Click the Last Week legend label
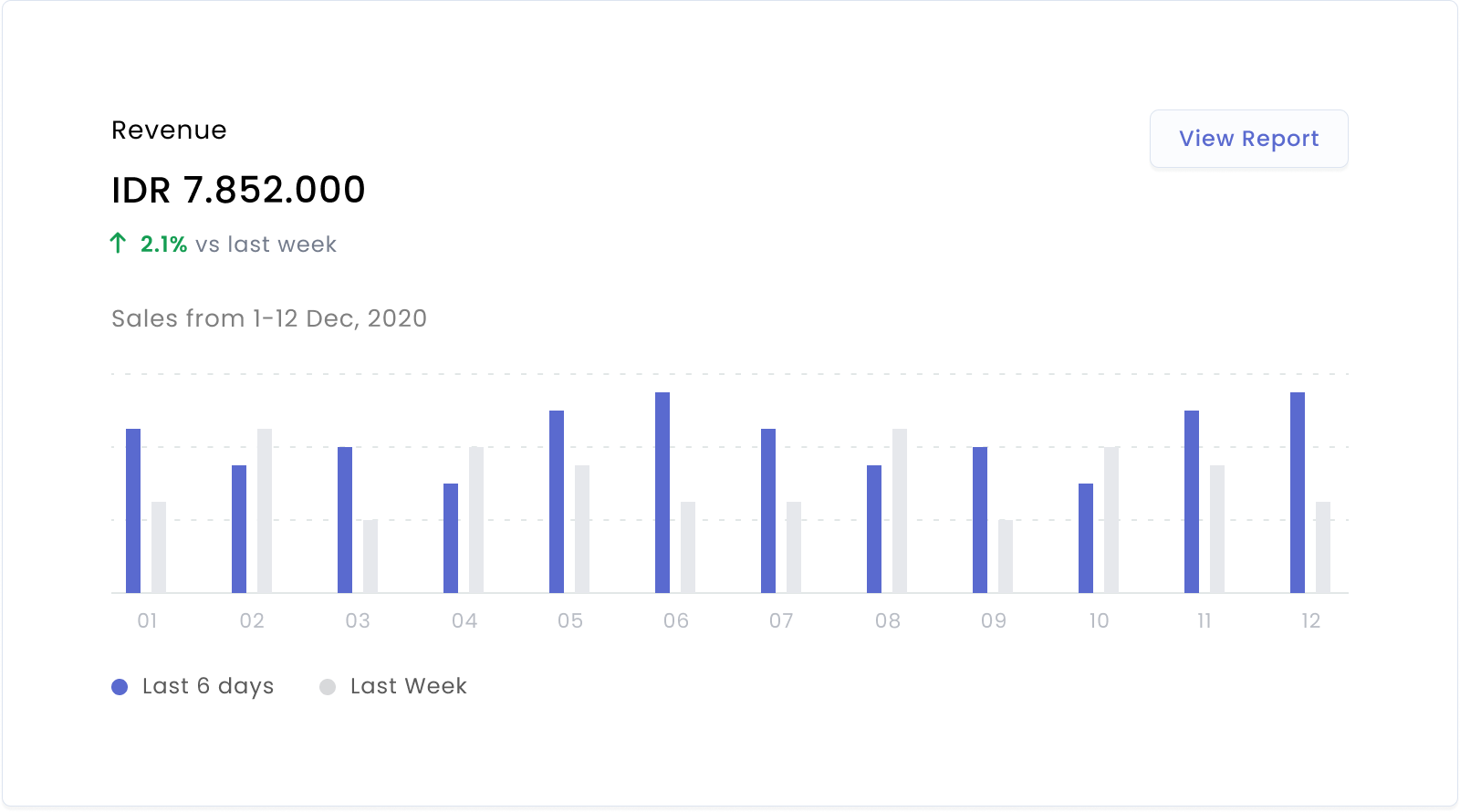The image size is (1460, 812). pos(408,686)
